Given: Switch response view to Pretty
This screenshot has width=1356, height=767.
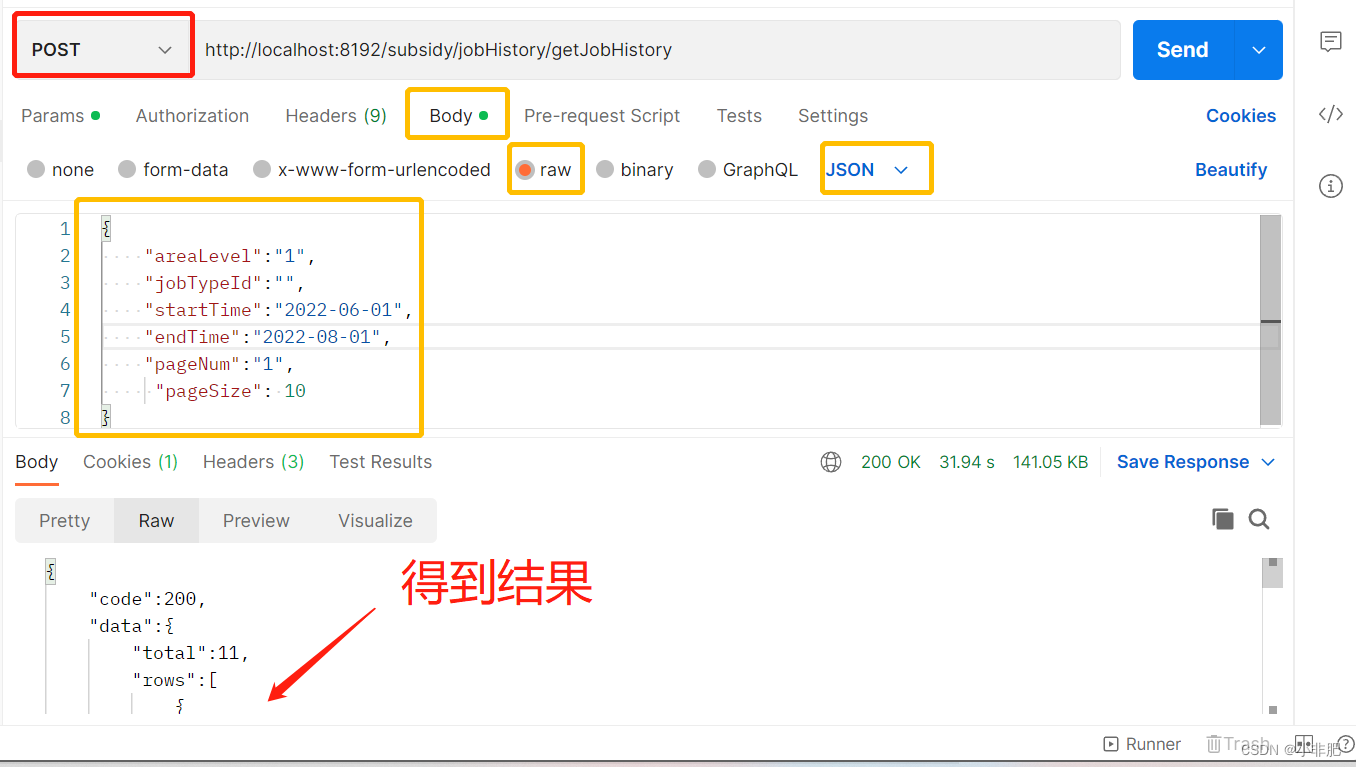Looking at the screenshot, I should pyautogui.click(x=64, y=520).
